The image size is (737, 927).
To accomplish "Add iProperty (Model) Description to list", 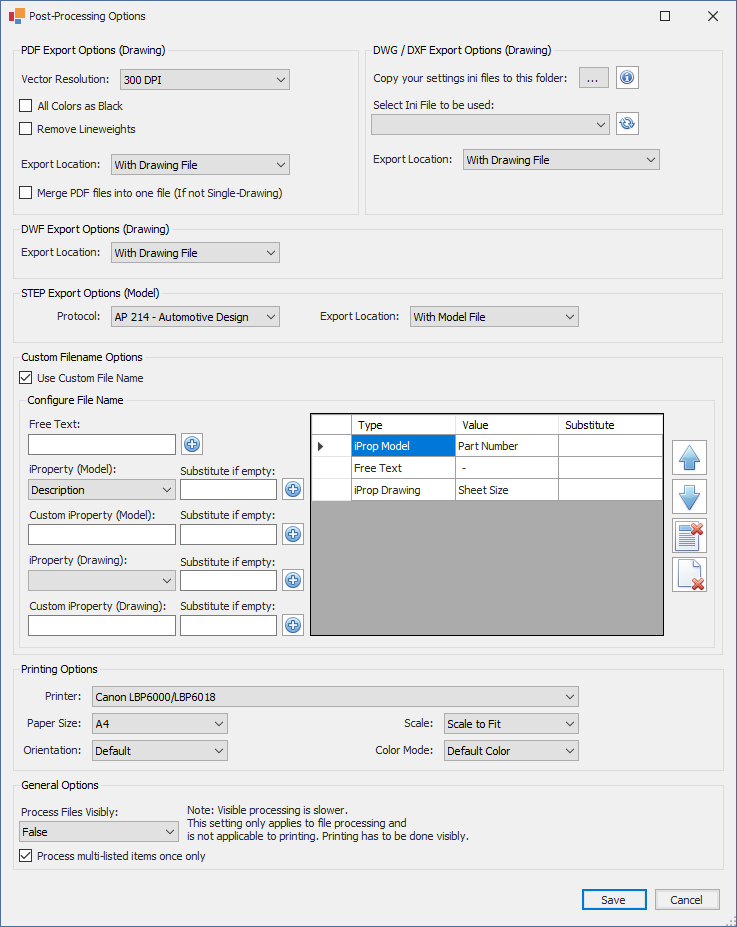I will [293, 490].
